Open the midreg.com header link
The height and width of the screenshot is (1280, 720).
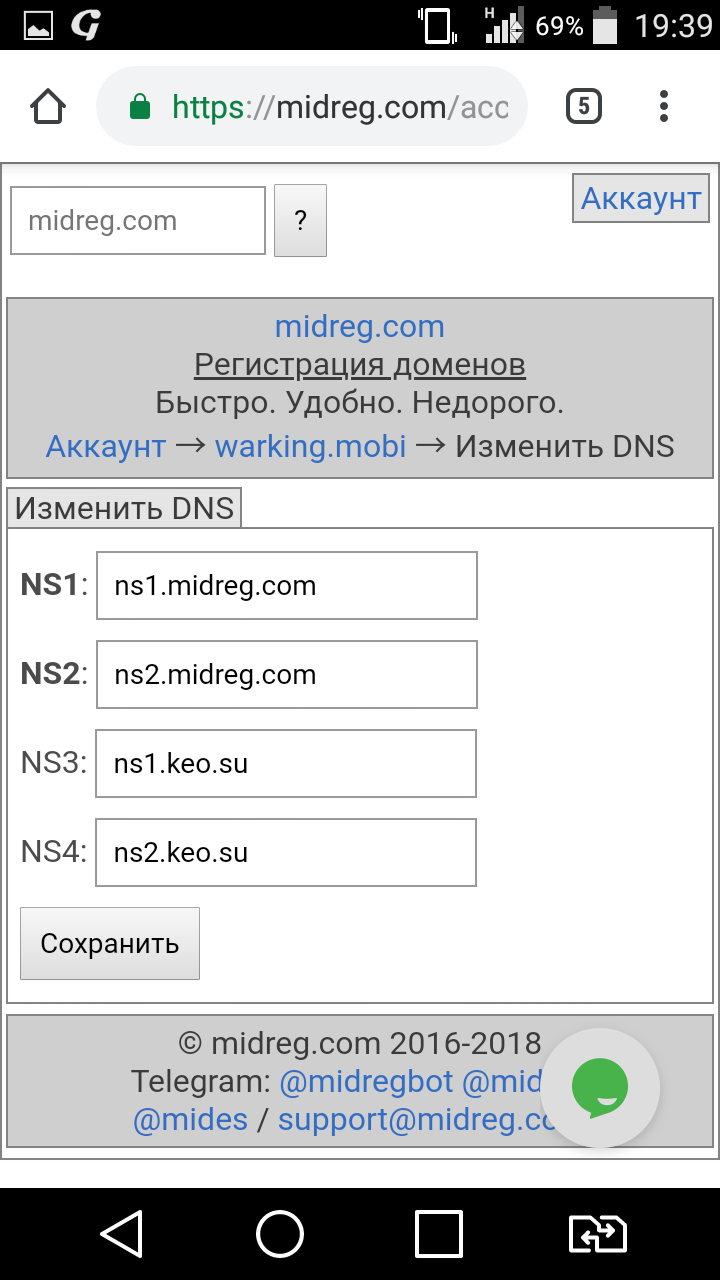[x=360, y=326]
